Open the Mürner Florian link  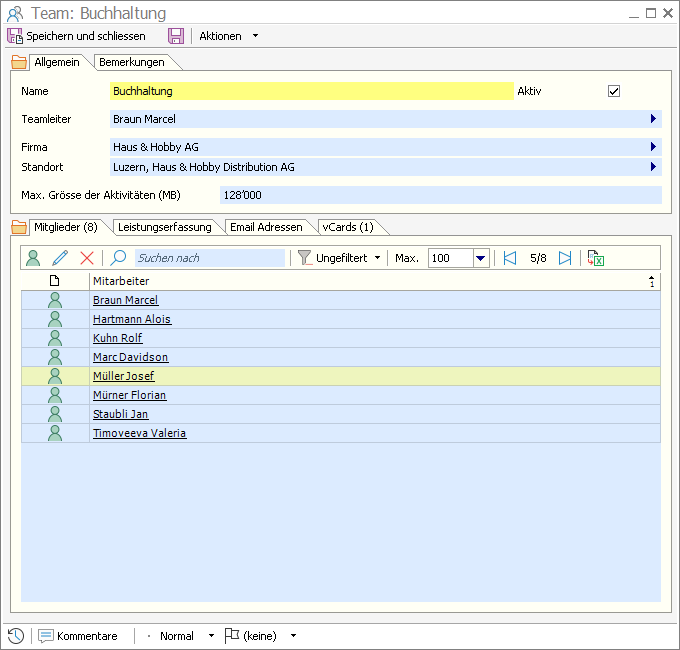tap(130, 395)
